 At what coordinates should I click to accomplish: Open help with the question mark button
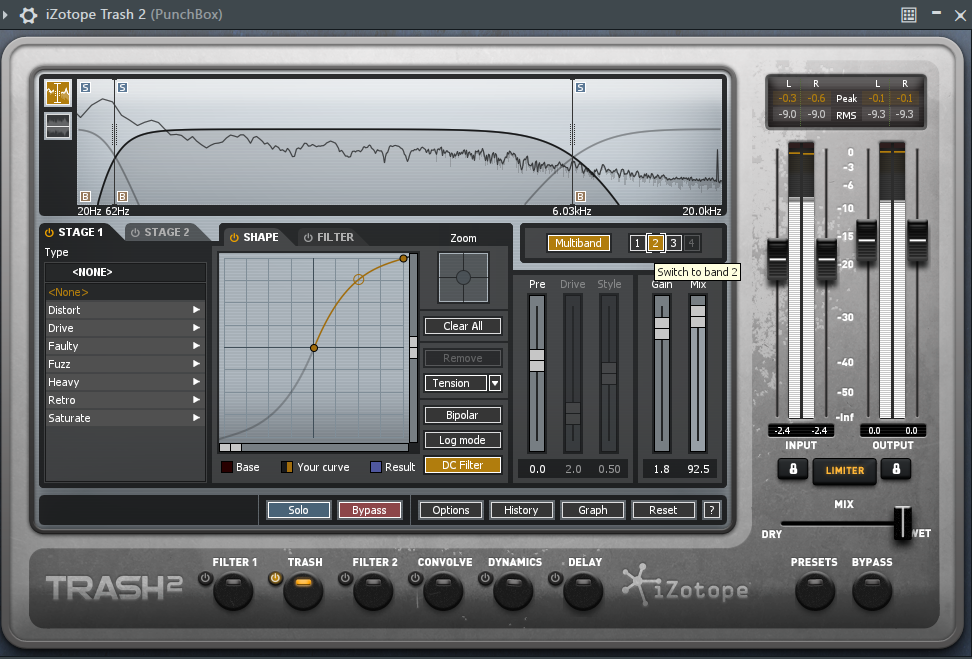712,510
